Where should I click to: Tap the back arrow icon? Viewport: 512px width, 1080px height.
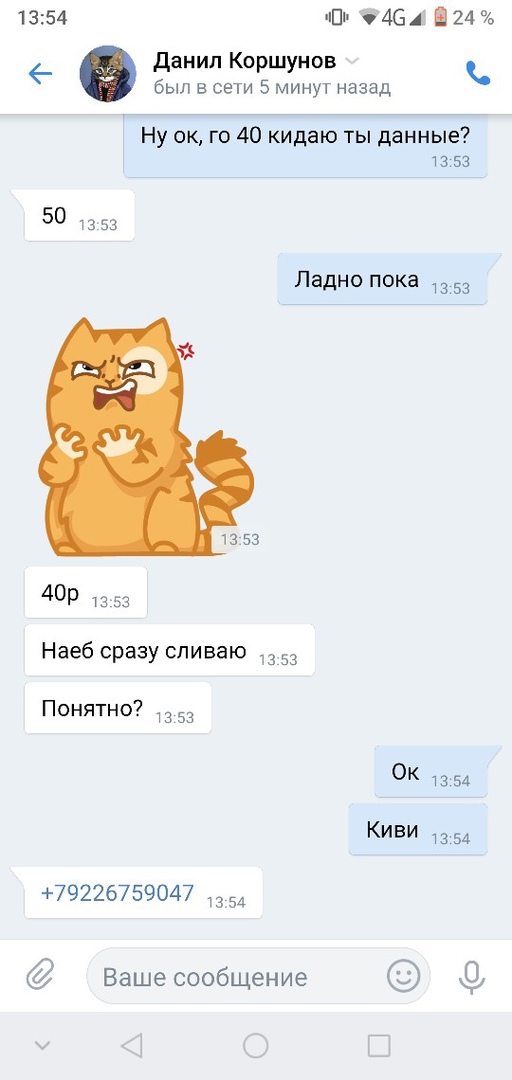point(40,74)
